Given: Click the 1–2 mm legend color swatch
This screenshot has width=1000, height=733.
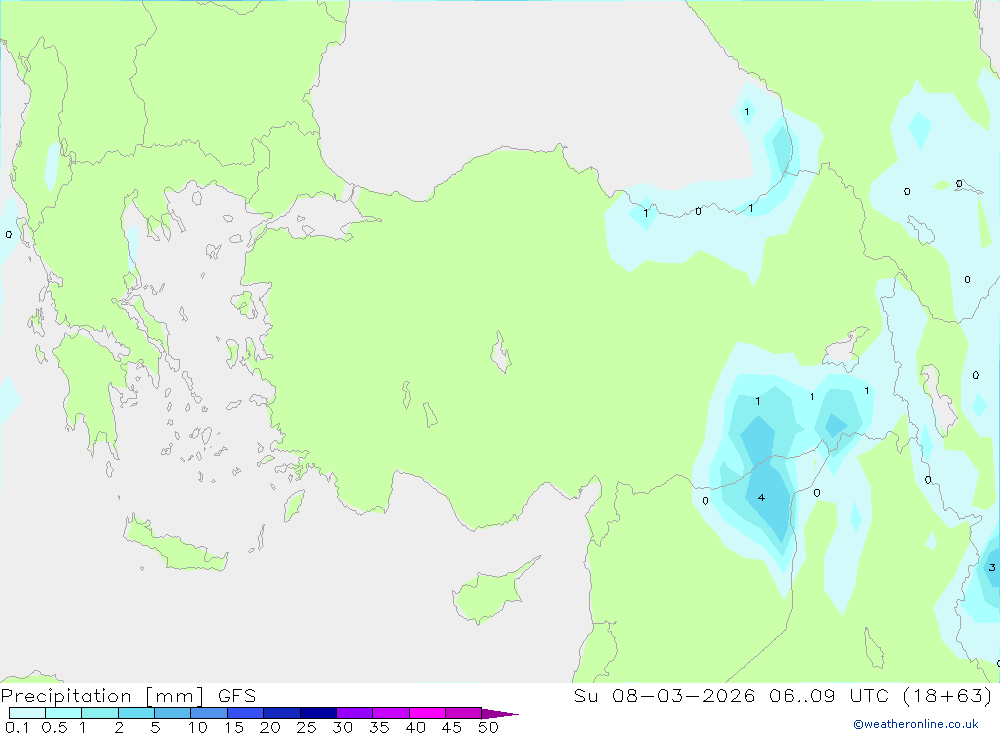Looking at the screenshot, I should tap(99, 713).
